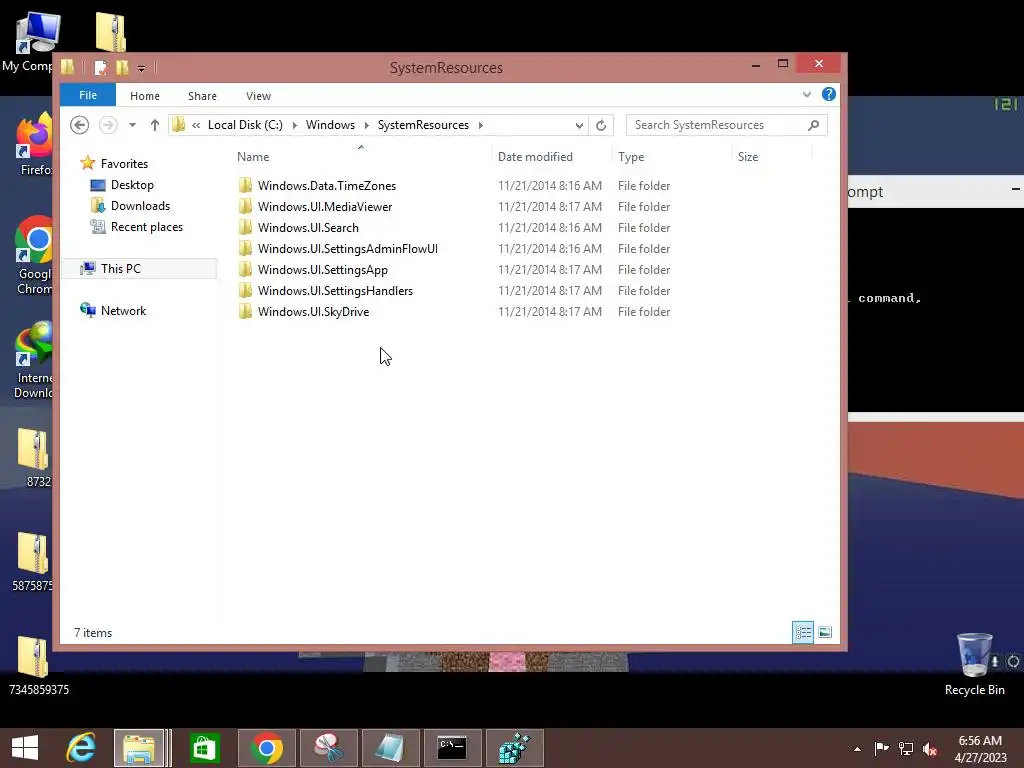This screenshot has width=1024, height=768.
Task: Expand the arrow after Local Disk (C:)
Action: [295, 125]
